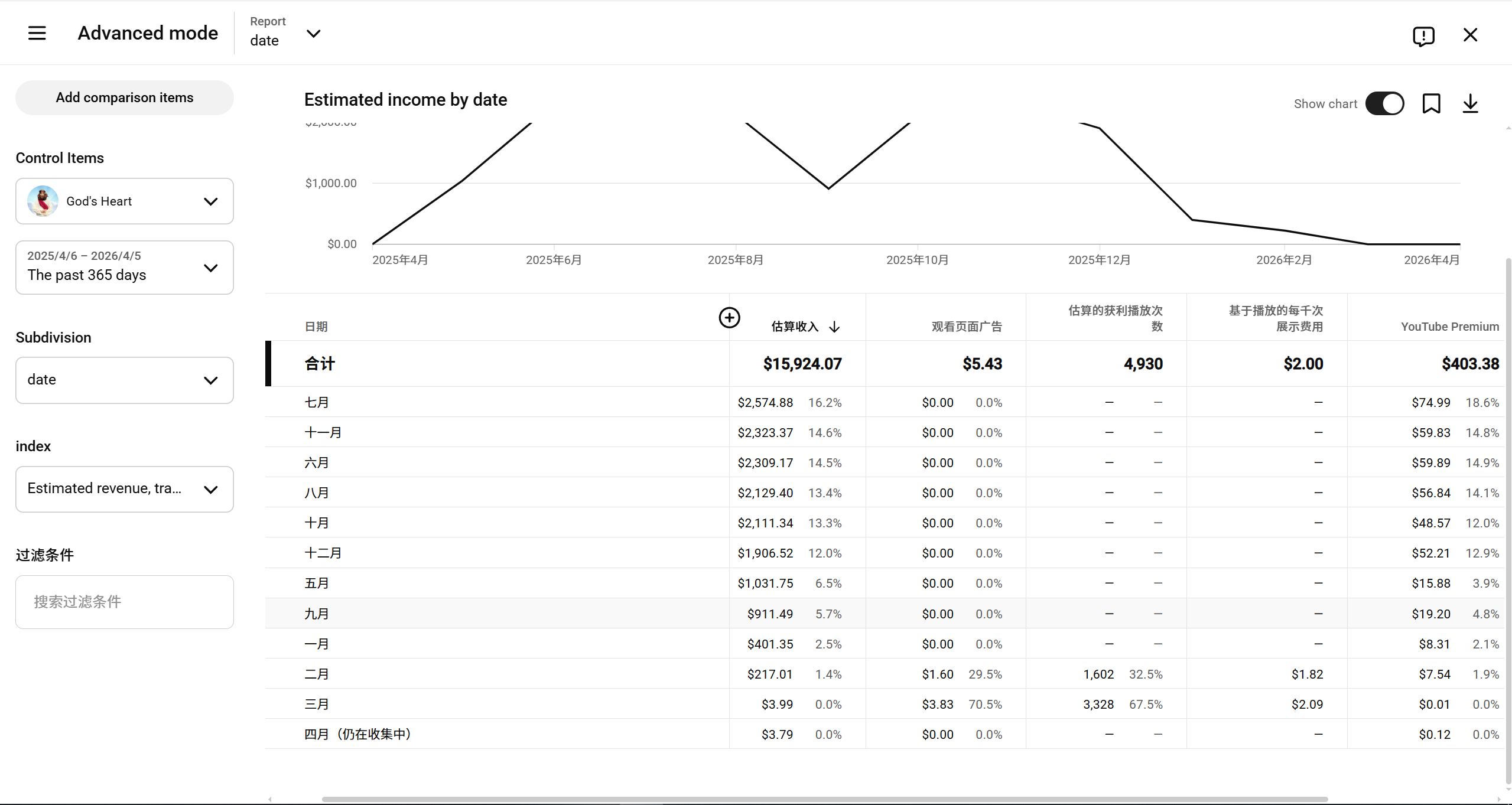
Task: Download the report using the export icon
Action: (x=1470, y=104)
